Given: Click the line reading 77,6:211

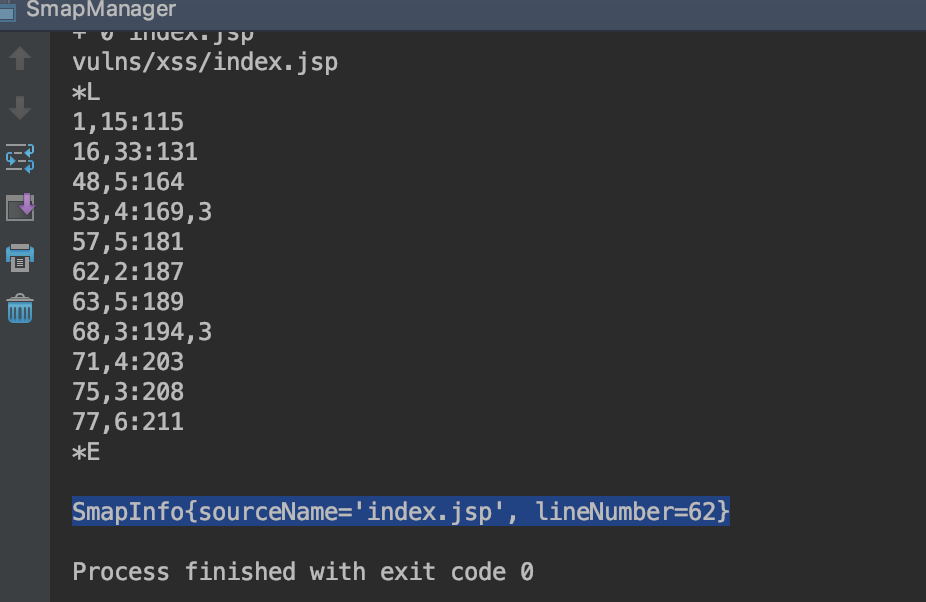Looking at the screenshot, I should pos(128,422).
